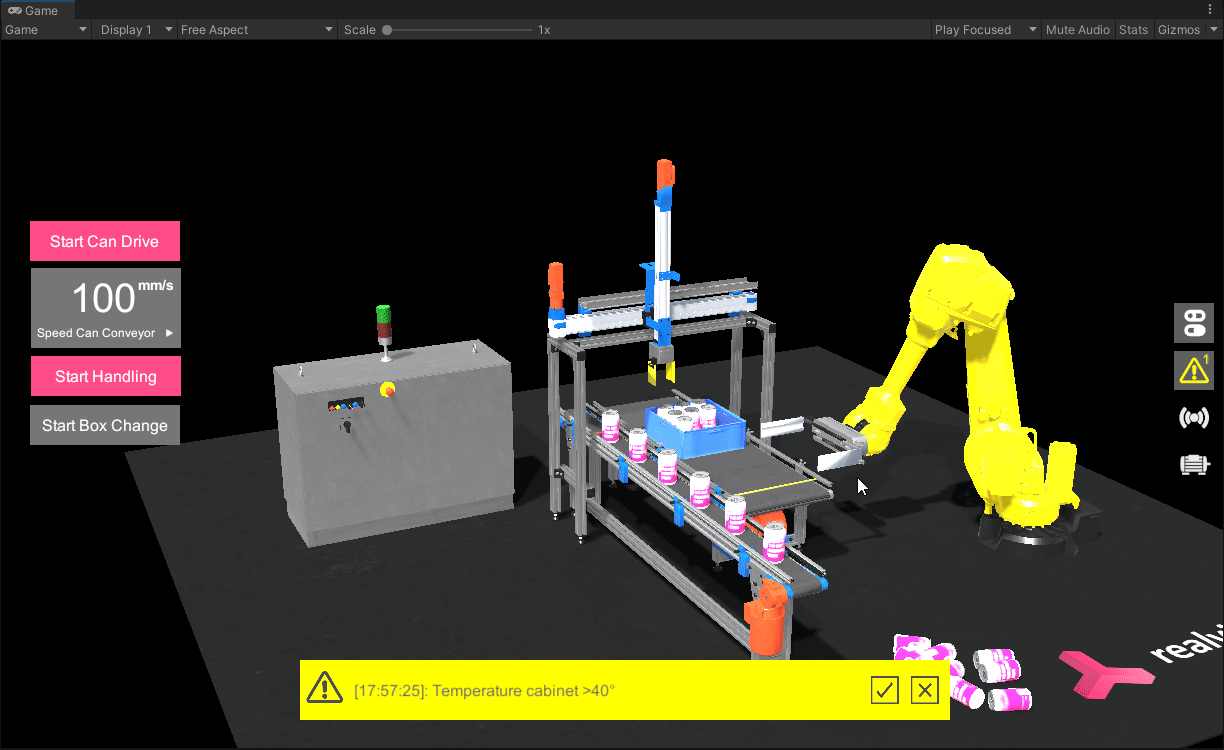Click the toggle switches icon in right sidebar
The image size is (1224, 750).
tap(1193, 324)
